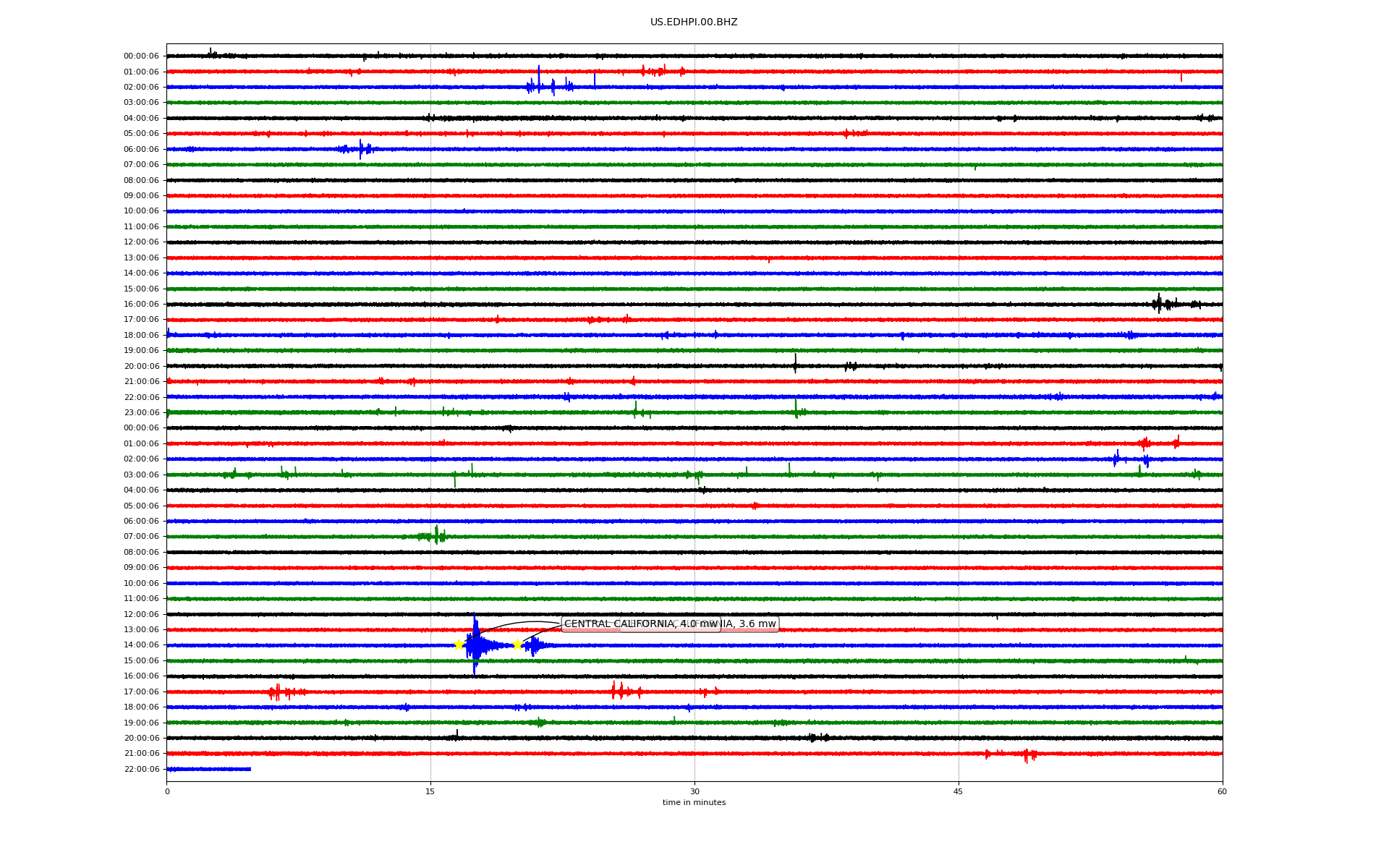1389x868 pixels.
Task: Click the first yellow star event marker
Action: click(x=459, y=644)
